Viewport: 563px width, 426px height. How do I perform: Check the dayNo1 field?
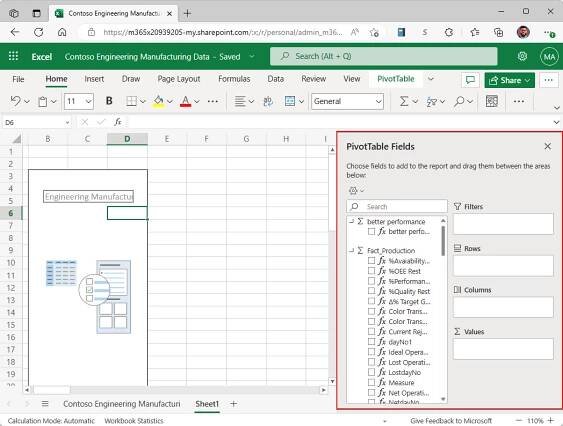tap(371, 342)
